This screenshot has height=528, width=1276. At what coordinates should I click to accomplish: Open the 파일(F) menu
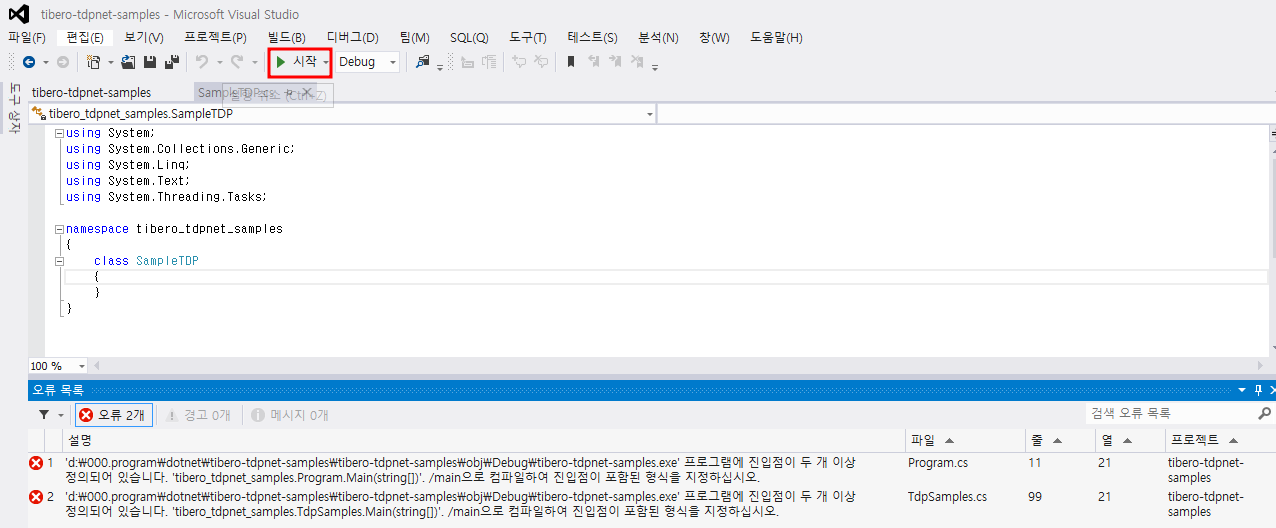[27, 38]
